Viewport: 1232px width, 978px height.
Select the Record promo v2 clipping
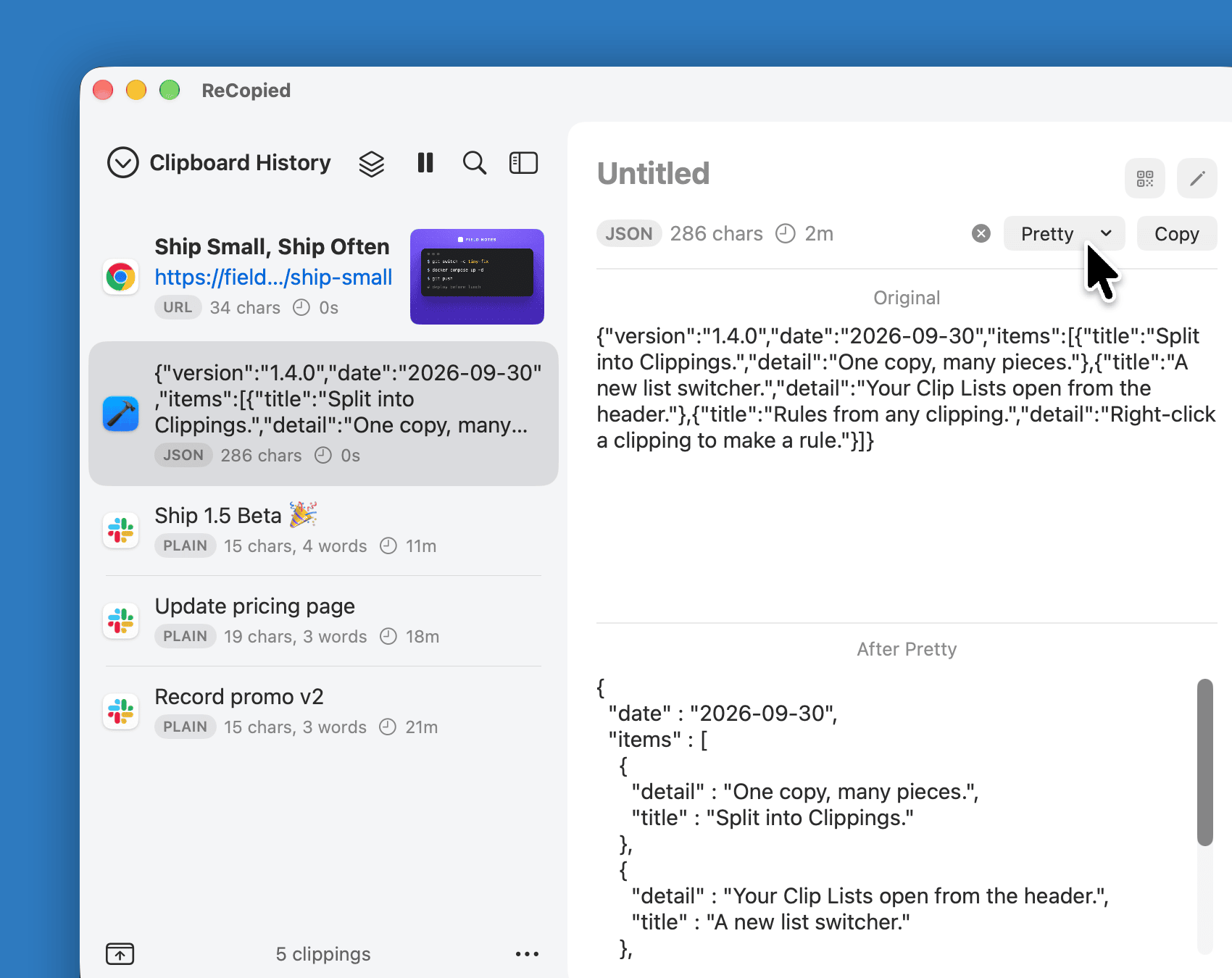(323, 711)
